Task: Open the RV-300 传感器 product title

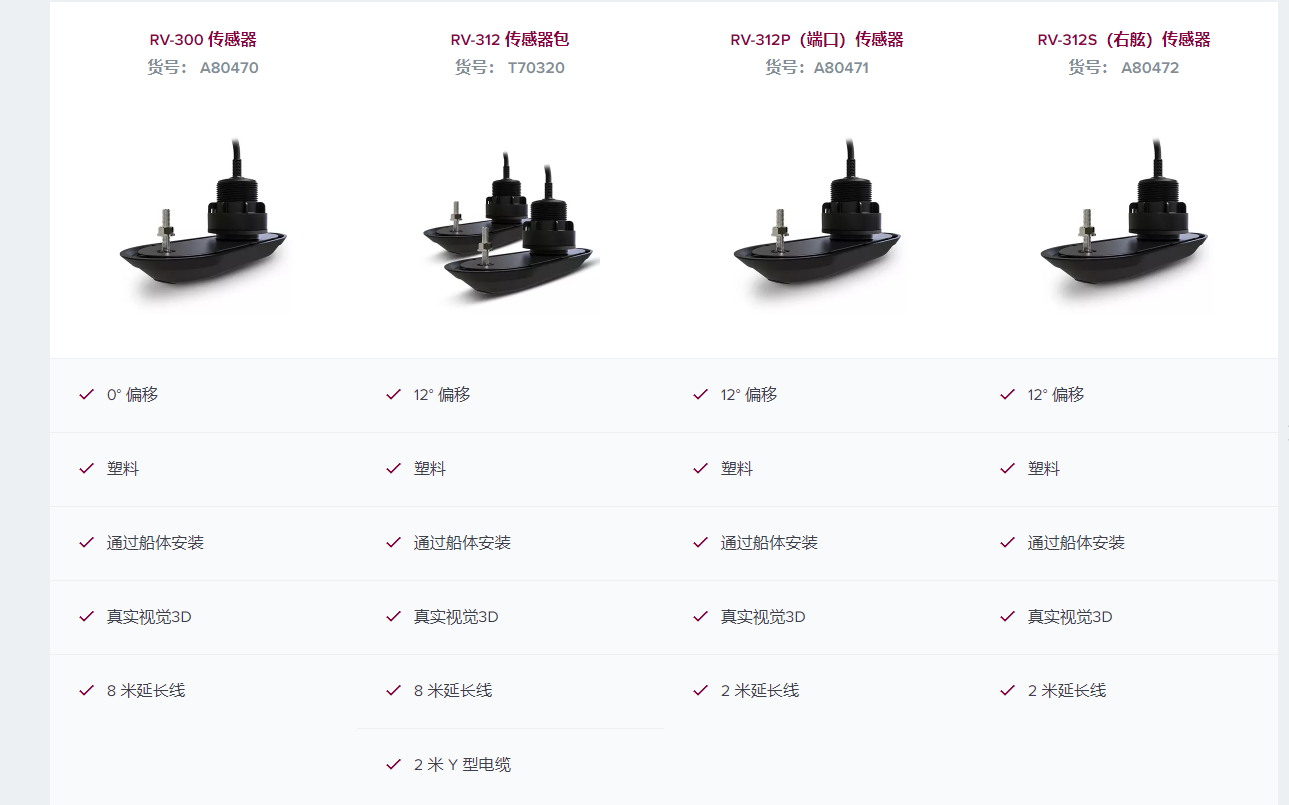Action: tap(203, 40)
